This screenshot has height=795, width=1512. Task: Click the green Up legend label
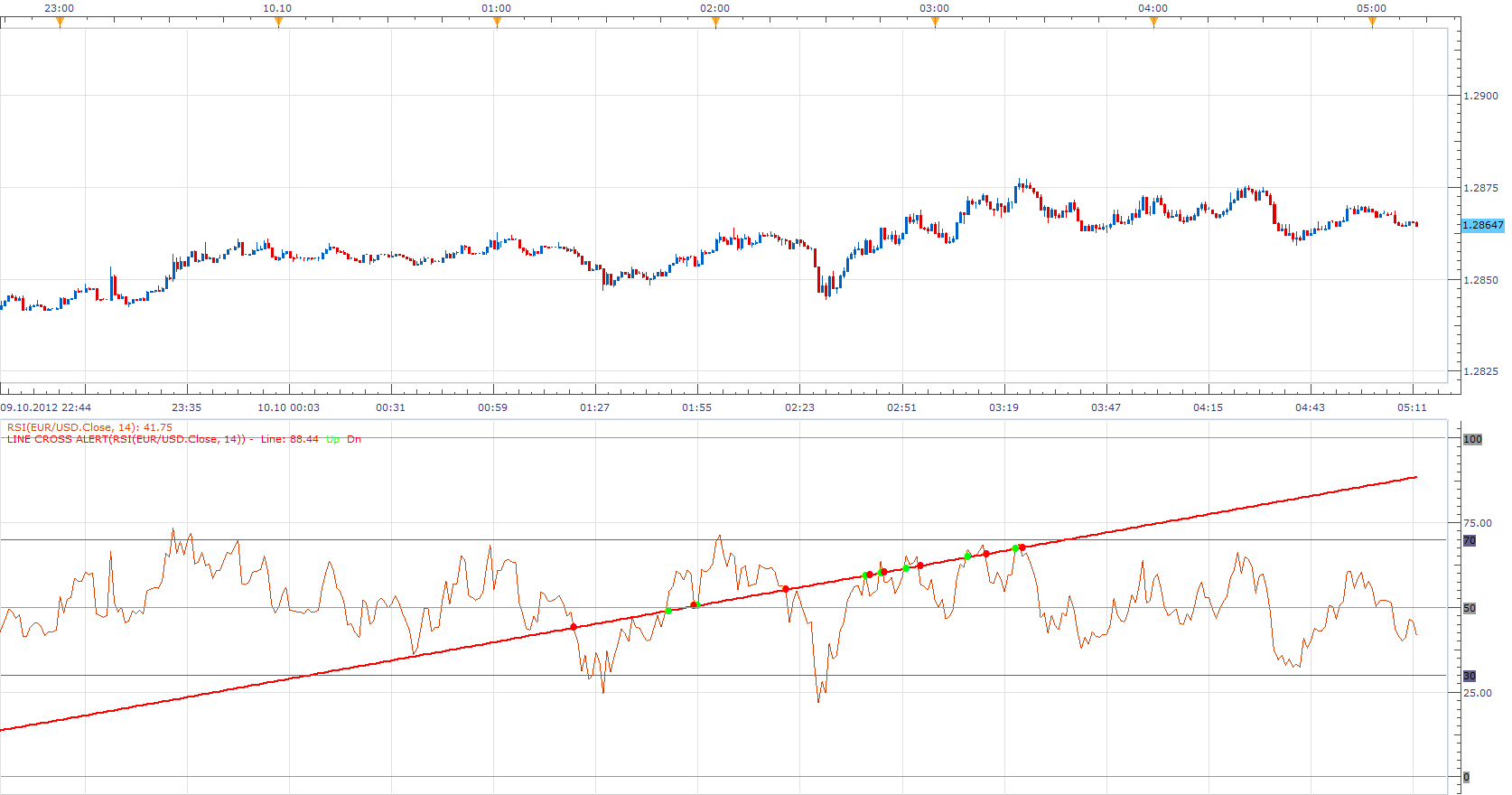tap(333, 439)
